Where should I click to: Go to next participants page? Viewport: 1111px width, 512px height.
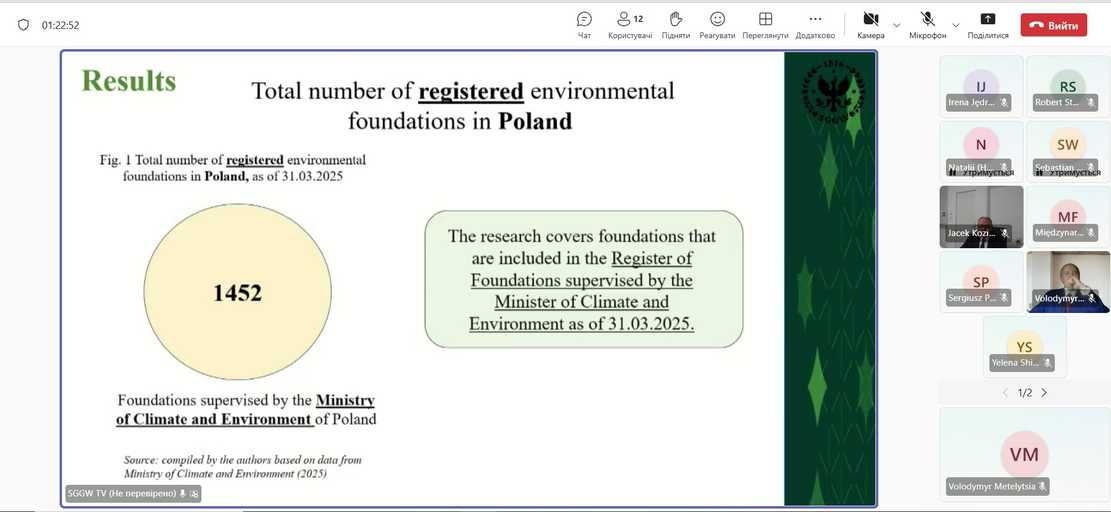pos(1044,393)
